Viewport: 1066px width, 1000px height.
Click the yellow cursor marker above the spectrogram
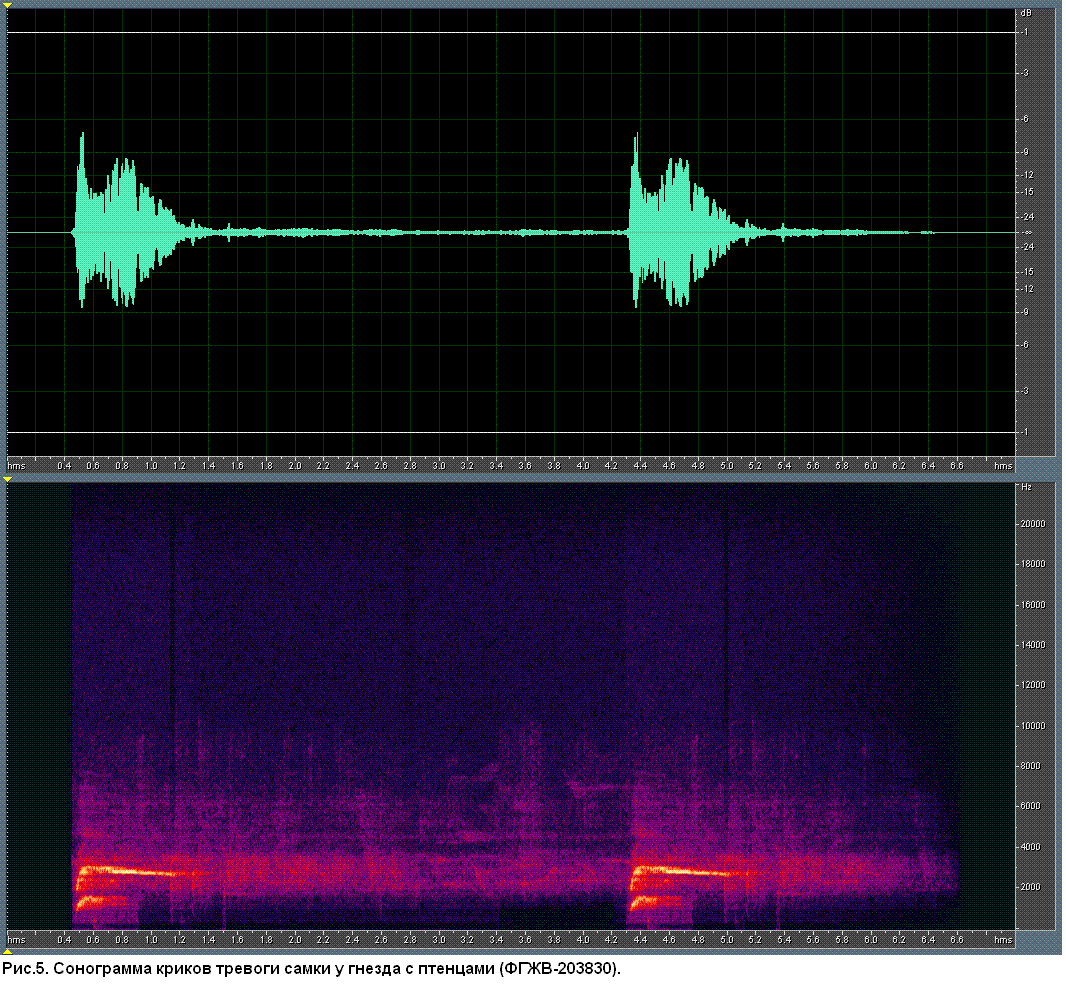(7, 479)
